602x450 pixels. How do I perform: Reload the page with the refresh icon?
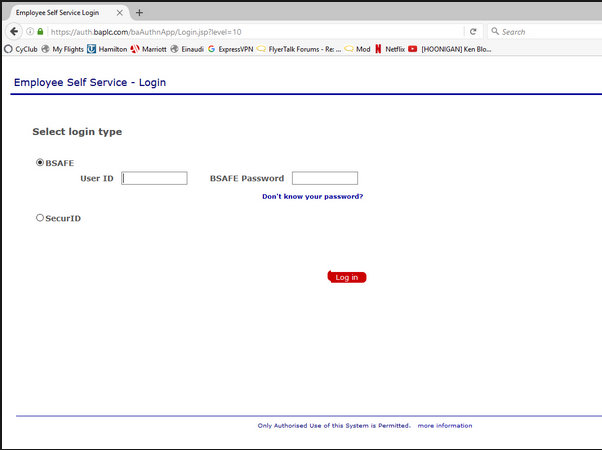click(x=473, y=32)
